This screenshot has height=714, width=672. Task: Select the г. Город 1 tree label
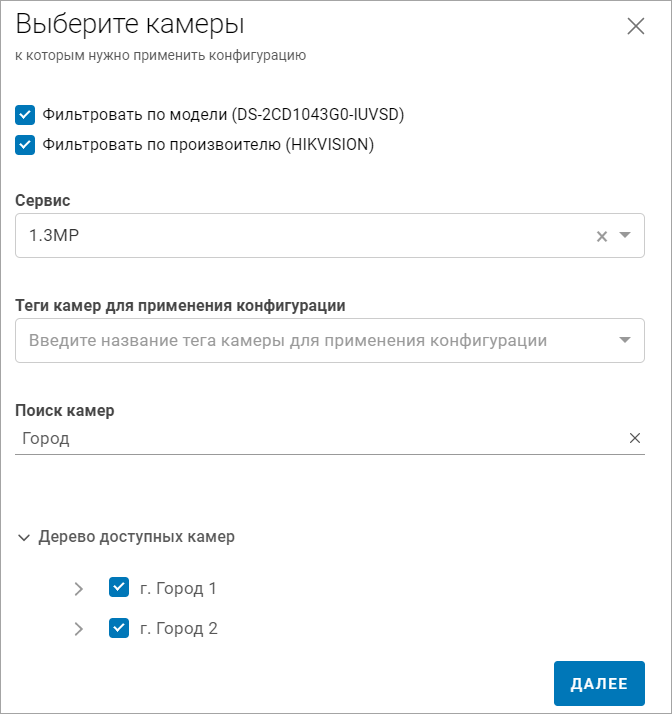click(179, 589)
